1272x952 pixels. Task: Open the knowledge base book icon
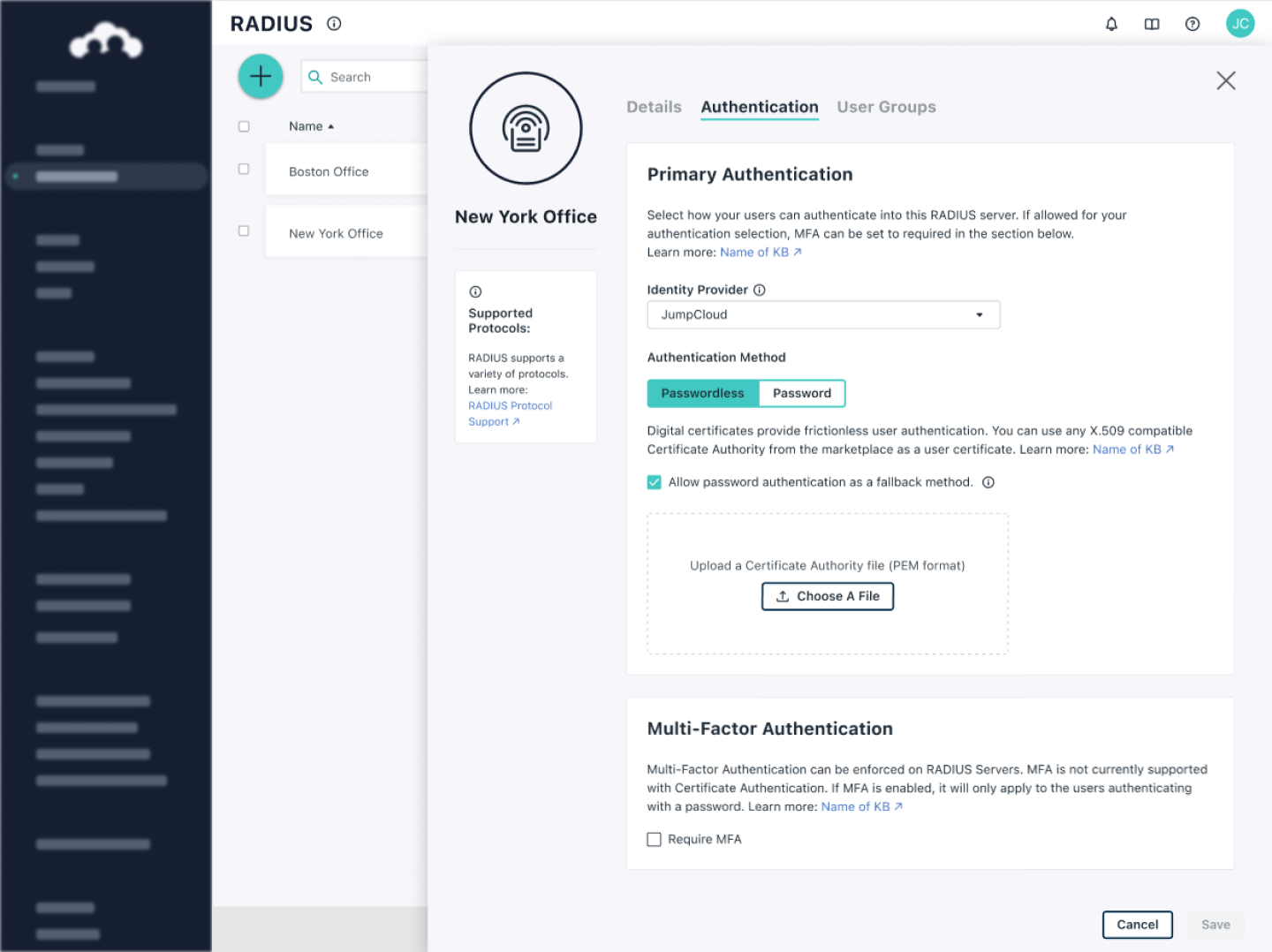click(1152, 24)
